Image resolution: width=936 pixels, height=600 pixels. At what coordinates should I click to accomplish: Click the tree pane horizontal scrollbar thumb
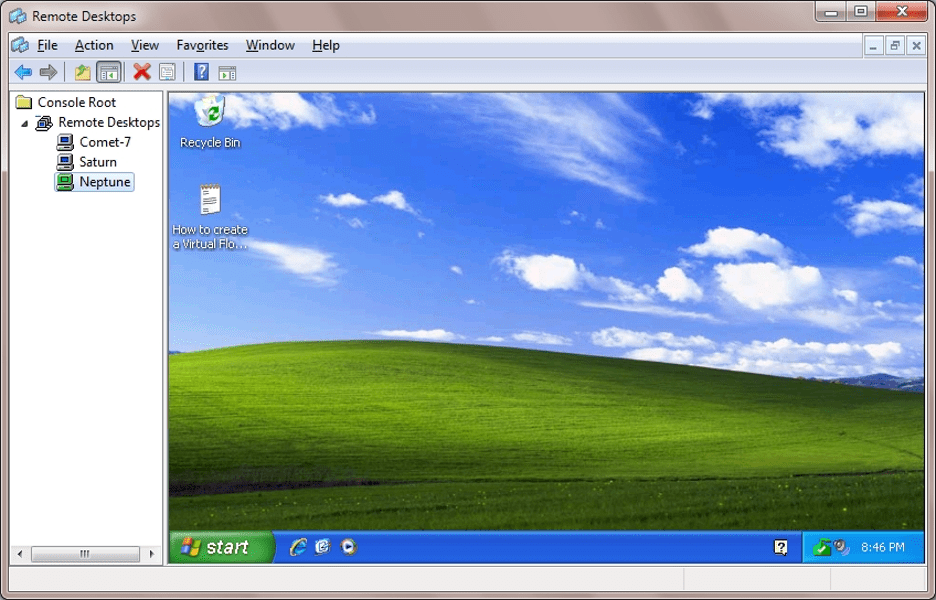click(85, 554)
